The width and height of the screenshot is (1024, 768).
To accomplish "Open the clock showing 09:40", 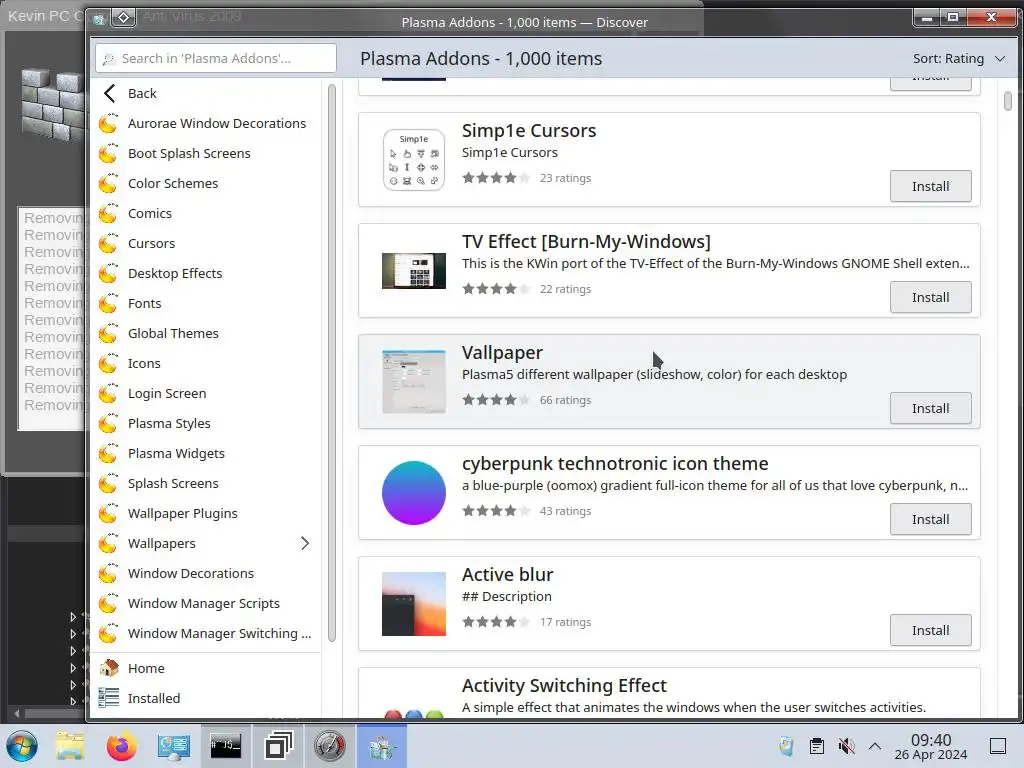I will (931, 746).
